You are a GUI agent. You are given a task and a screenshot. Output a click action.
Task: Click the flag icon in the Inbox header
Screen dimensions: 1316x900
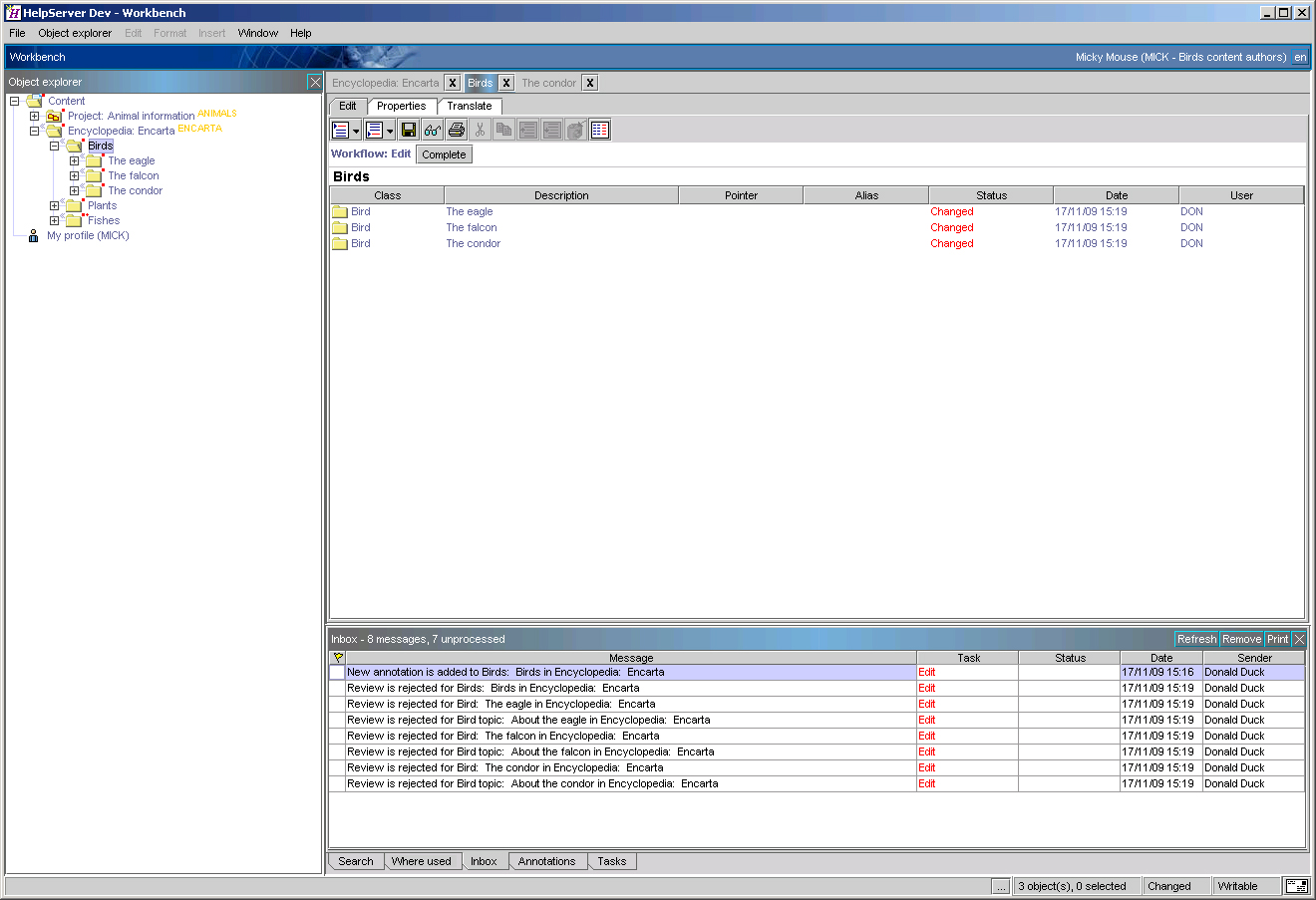pyautogui.click(x=338, y=658)
